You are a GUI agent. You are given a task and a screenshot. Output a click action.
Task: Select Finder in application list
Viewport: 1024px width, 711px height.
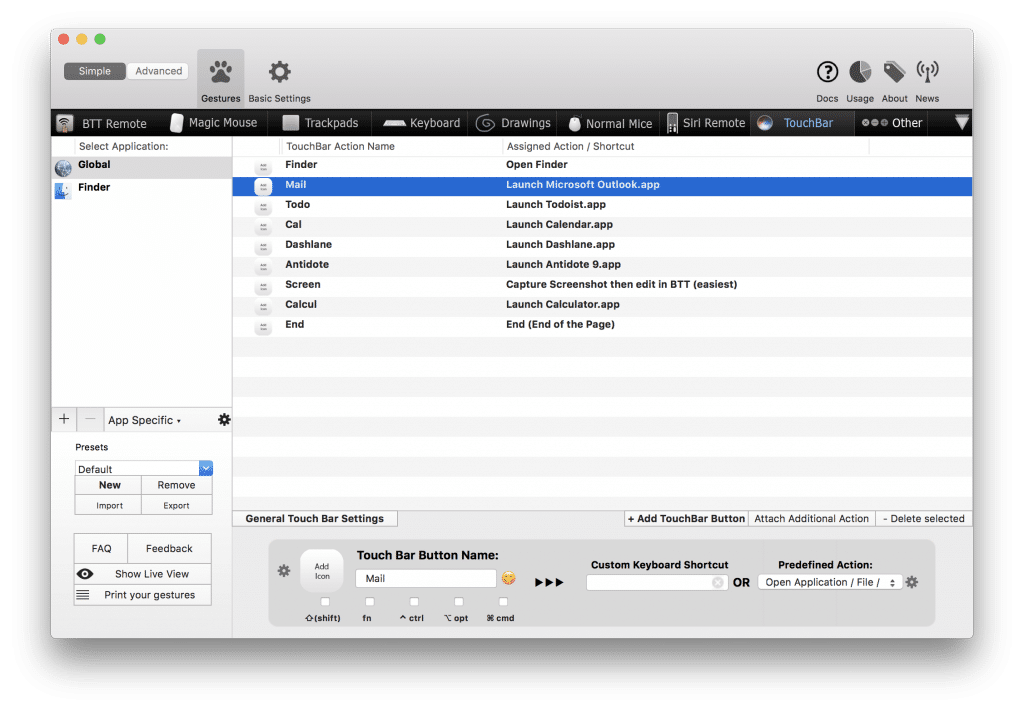[x=142, y=189]
